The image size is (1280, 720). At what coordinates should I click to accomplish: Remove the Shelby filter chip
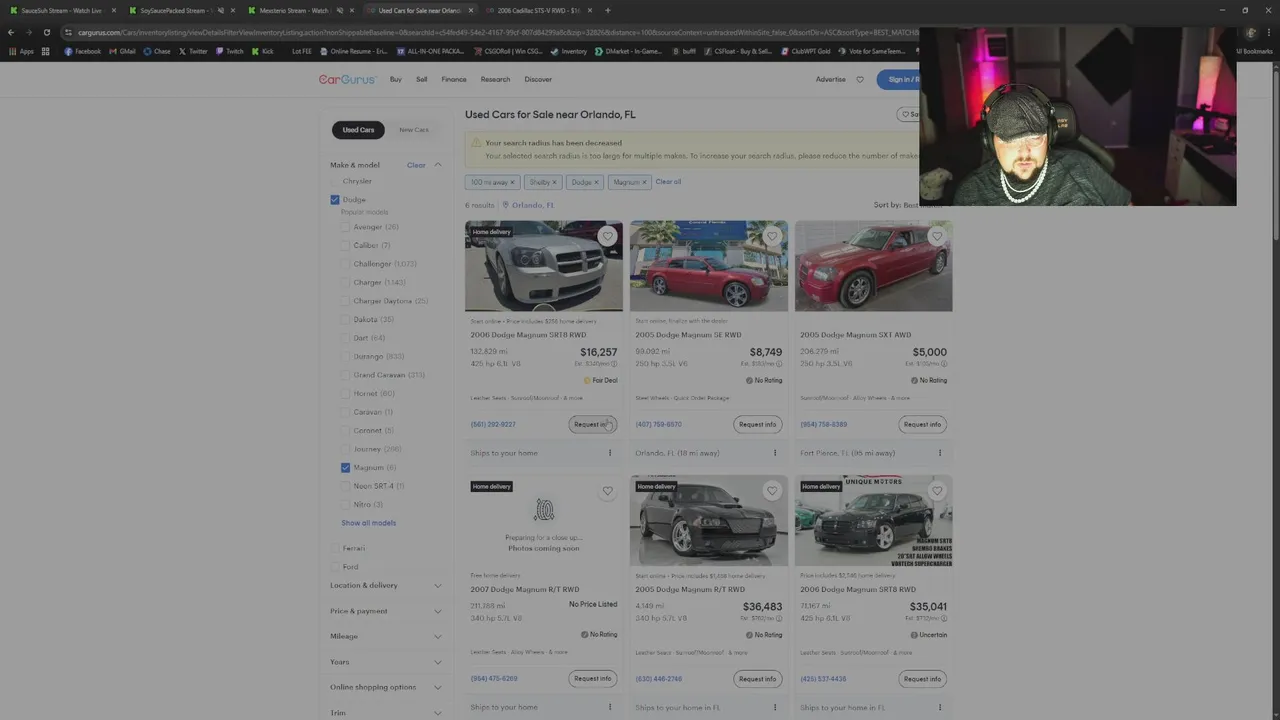(554, 182)
